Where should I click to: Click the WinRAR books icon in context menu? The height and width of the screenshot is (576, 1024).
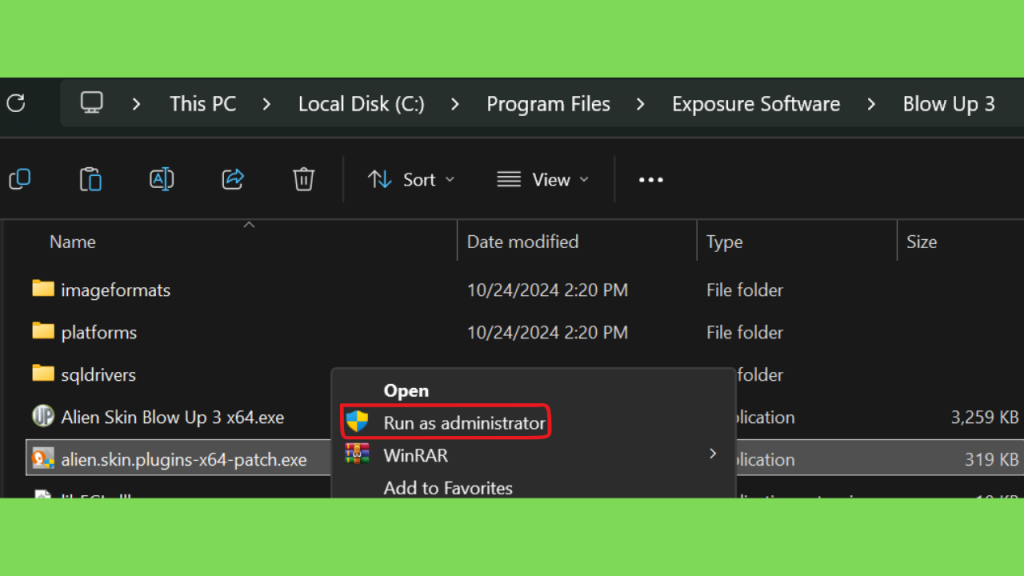[x=357, y=454]
